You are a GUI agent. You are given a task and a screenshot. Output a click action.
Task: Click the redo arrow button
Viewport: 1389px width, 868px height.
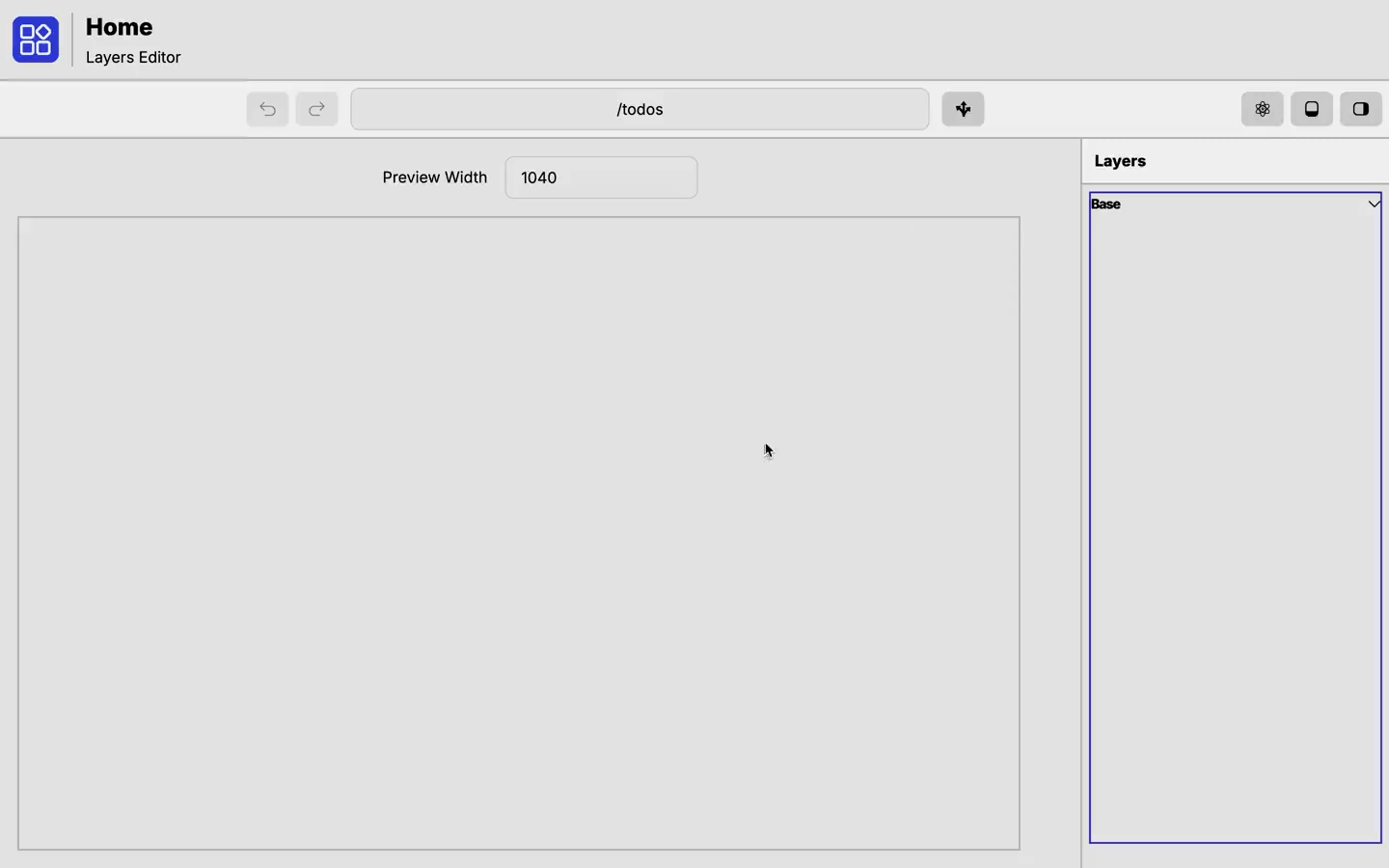(x=316, y=109)
